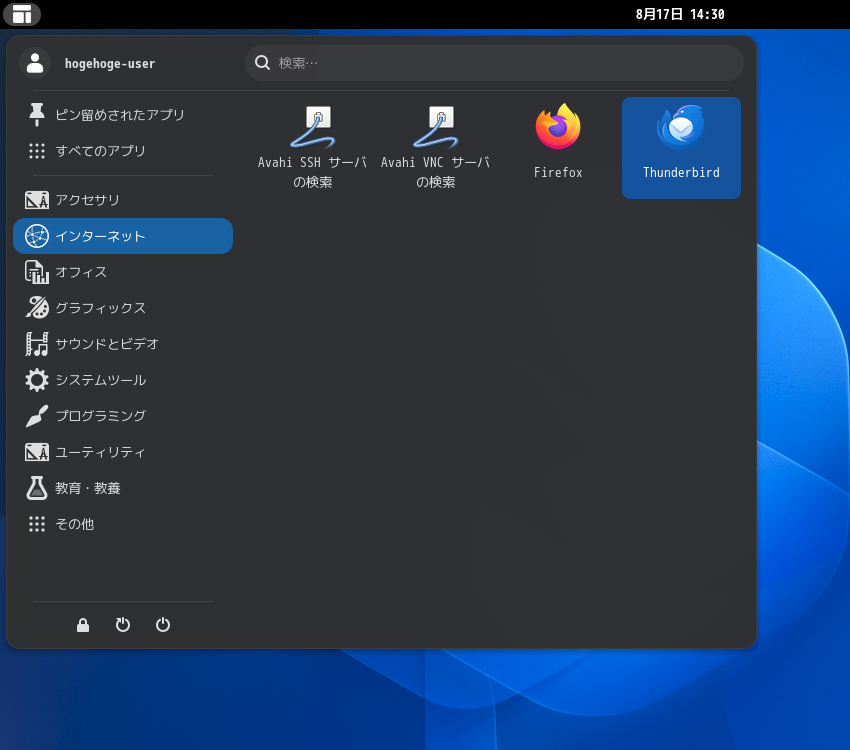The width and height of the screenshot is (850, 750).
Task: Open Firefox web browser
Action: pos(558,147)
